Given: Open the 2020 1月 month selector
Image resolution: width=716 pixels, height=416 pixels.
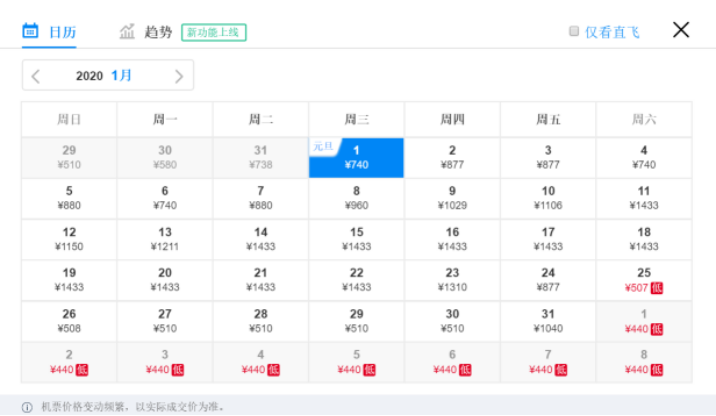Looking at the screenshot, I should click(x=104, y=75).
